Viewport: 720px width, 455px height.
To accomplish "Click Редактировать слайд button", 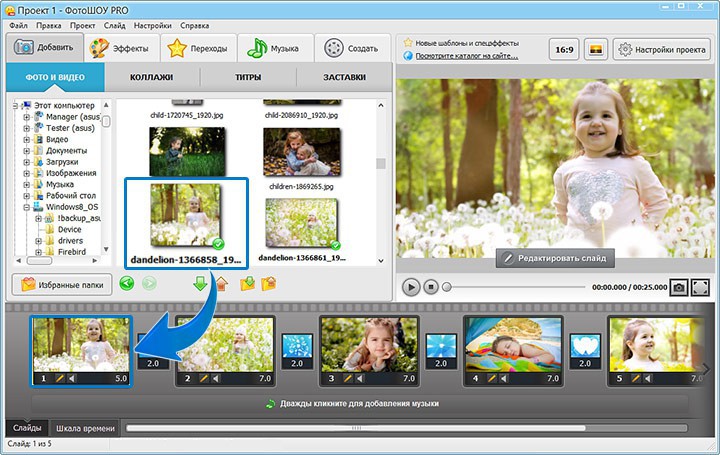I will point(555,258).
